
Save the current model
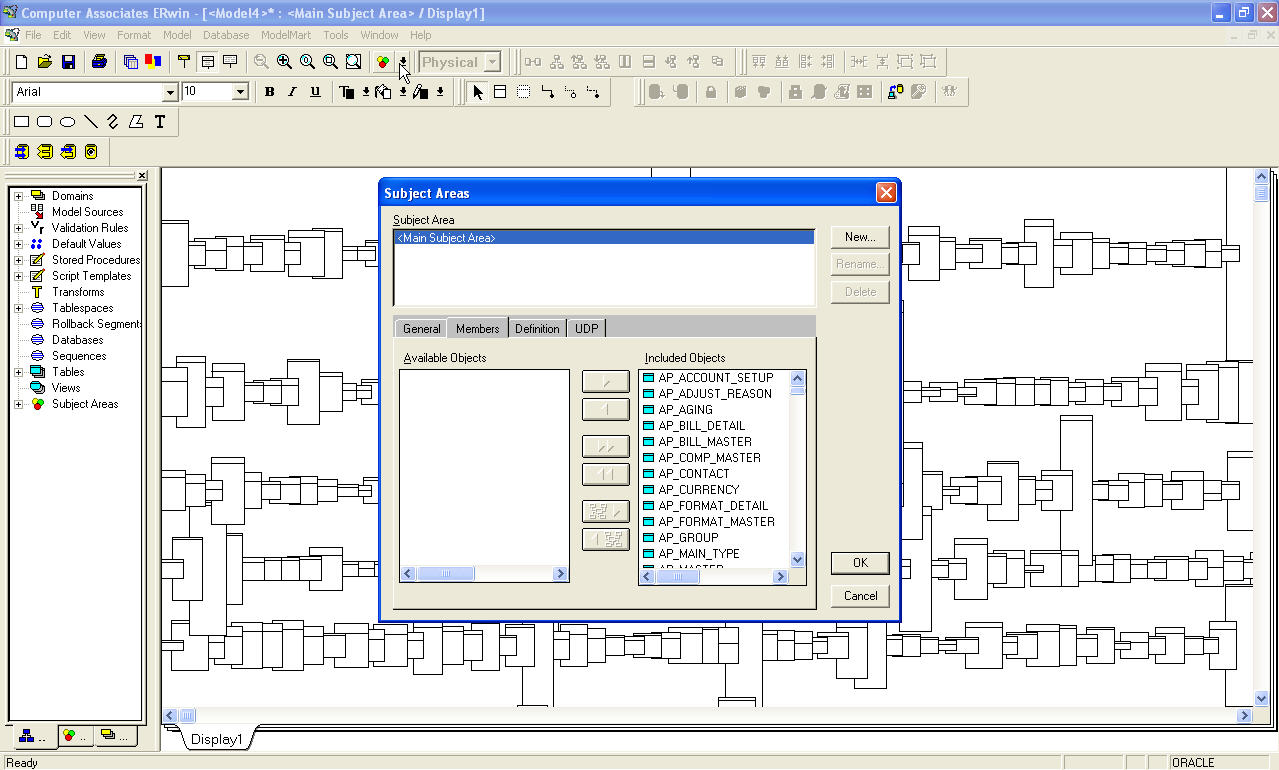68,61
